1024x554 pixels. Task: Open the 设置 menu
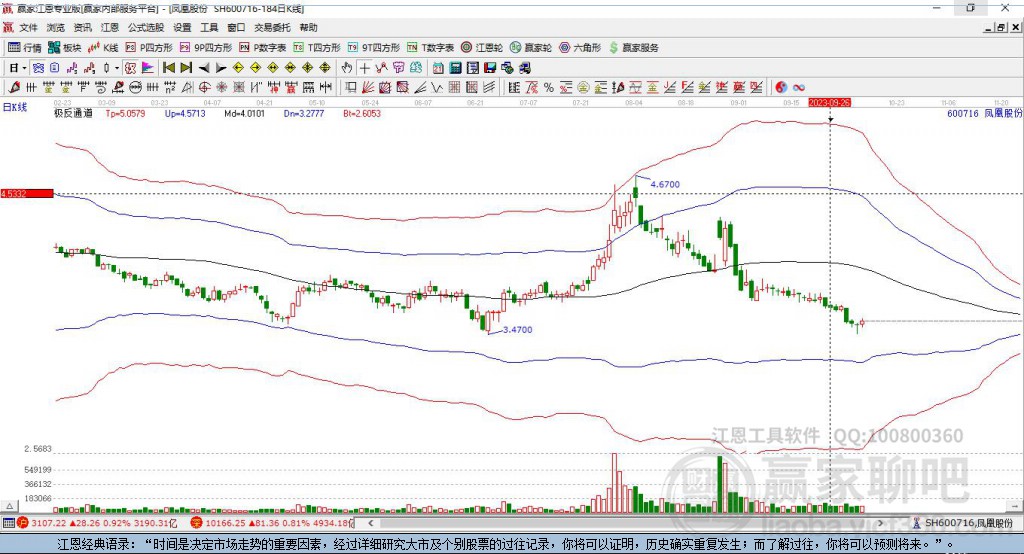182,27
